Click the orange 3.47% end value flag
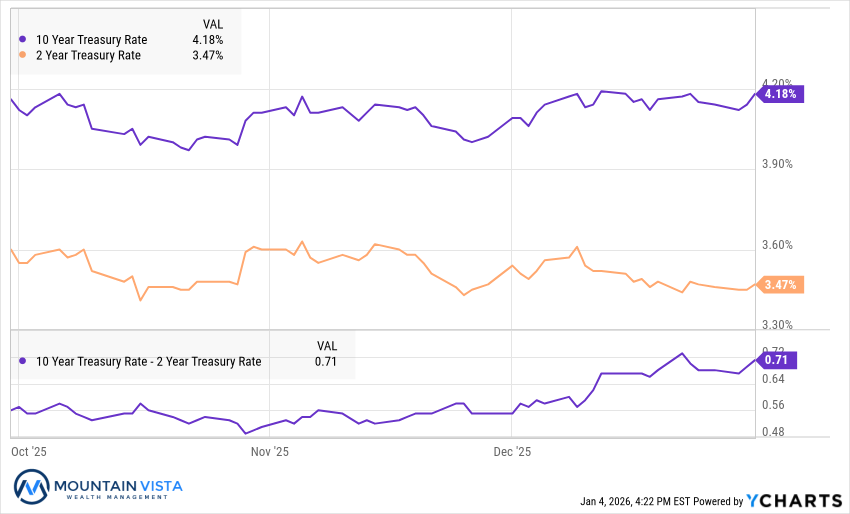This screenshot has height=514, width=850. [x=780, y=285]
